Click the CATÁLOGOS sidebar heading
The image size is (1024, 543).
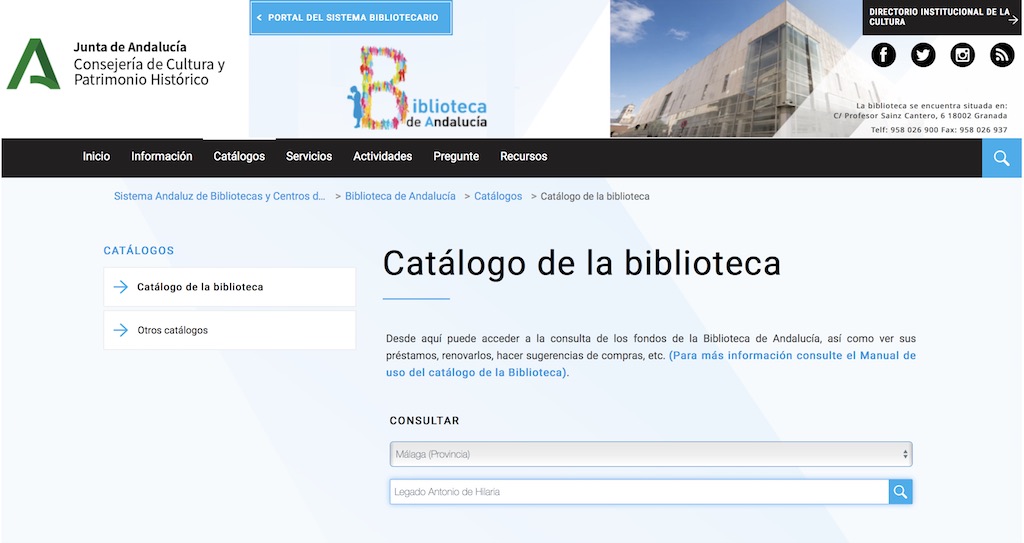tap(138, 250)
